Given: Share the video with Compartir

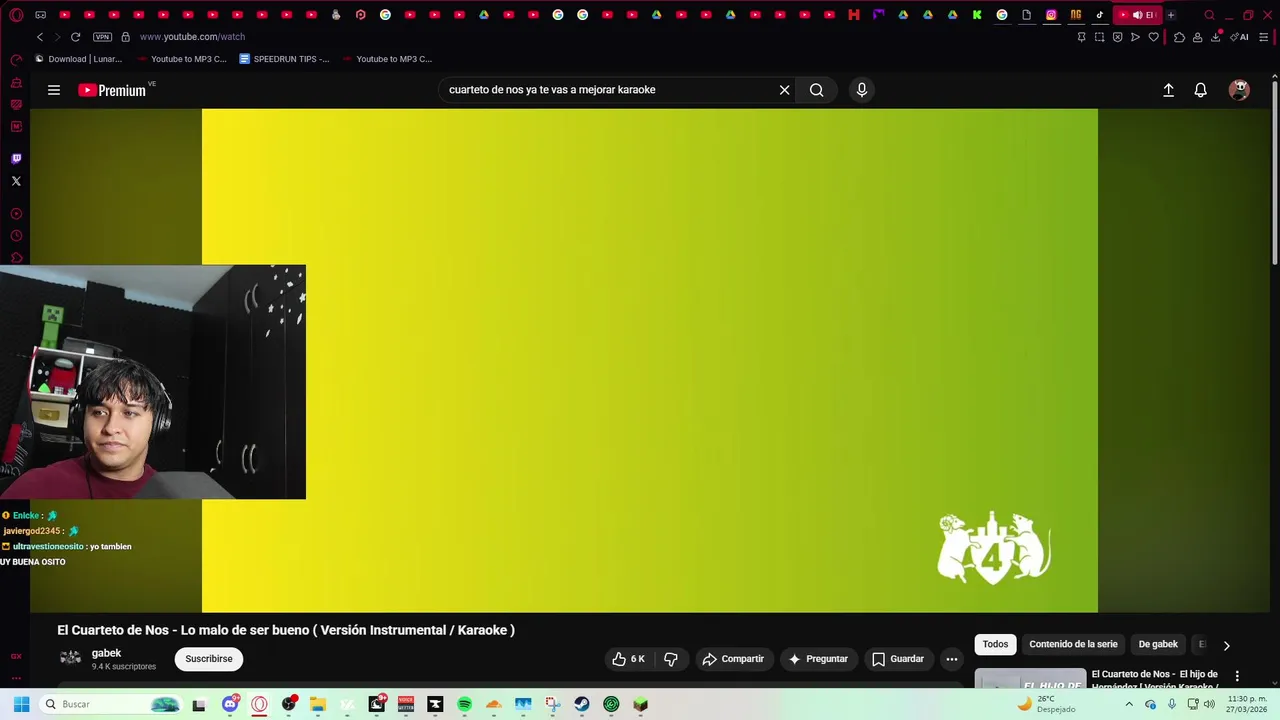Looking at the screenshot, I should click(733, 659).
